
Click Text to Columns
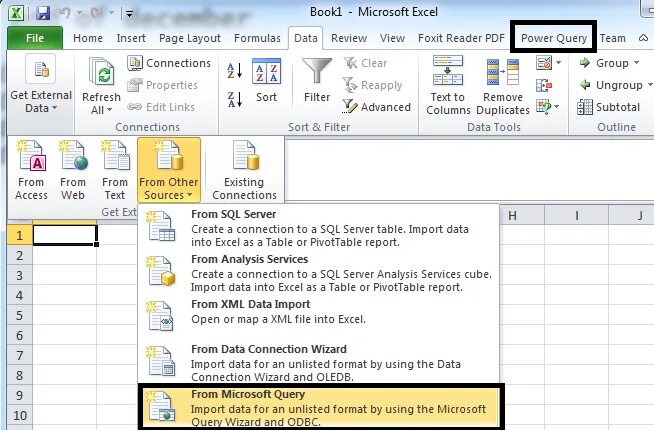click(448, 85)
